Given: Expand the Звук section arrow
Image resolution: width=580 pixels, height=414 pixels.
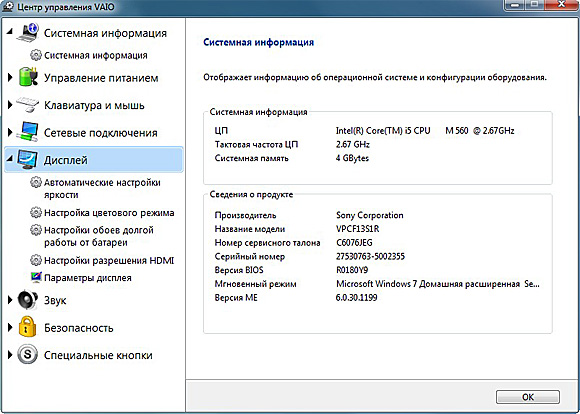Looking at the screenshot, I should point(10,300).
